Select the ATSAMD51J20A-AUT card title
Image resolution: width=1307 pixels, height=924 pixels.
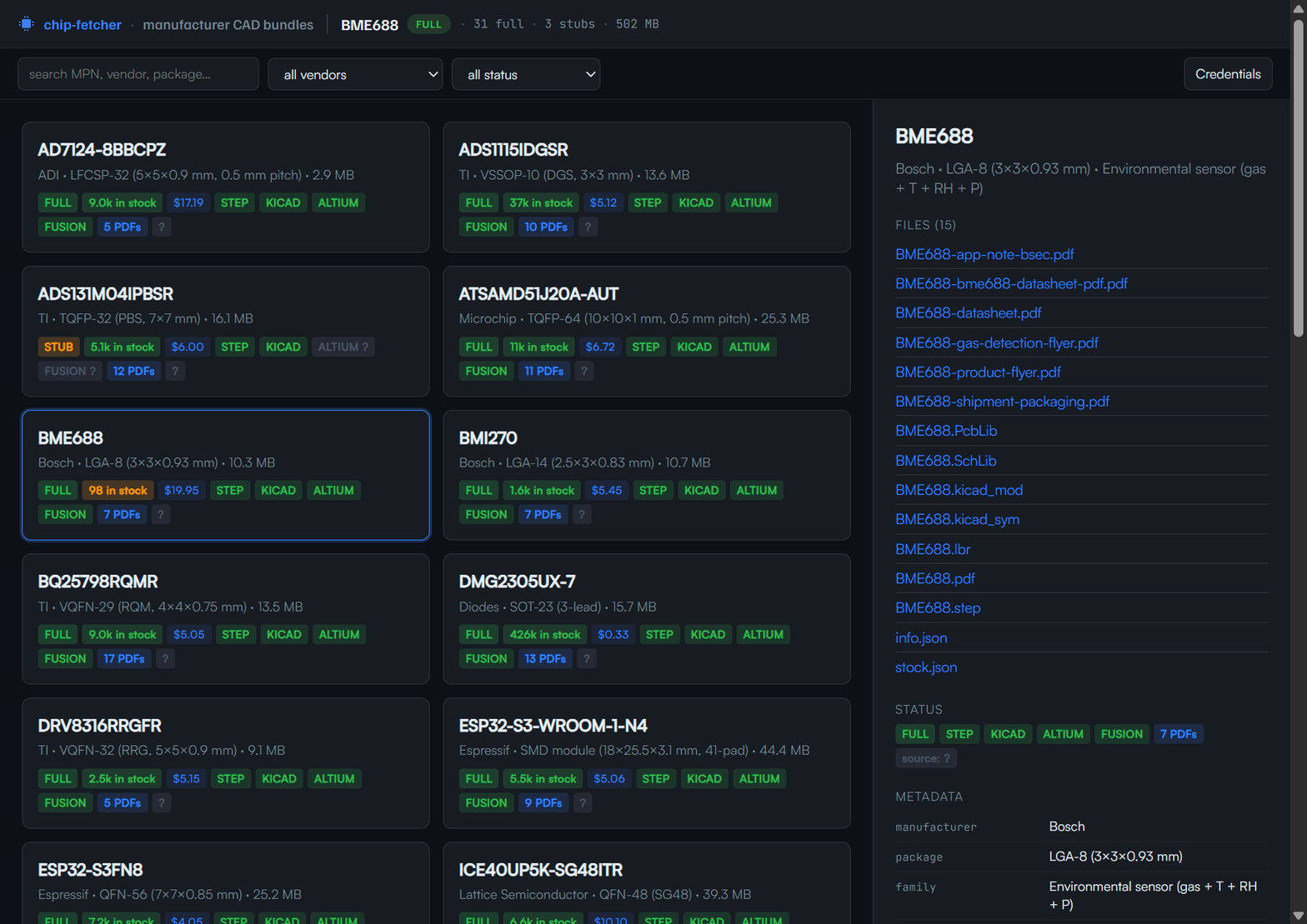click(538, 294)
